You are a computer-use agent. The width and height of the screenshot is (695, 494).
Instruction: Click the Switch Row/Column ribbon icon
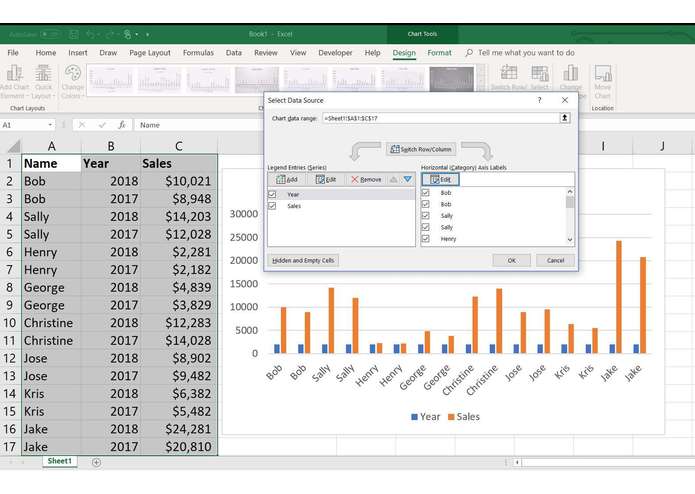click(x=509, y=72)
